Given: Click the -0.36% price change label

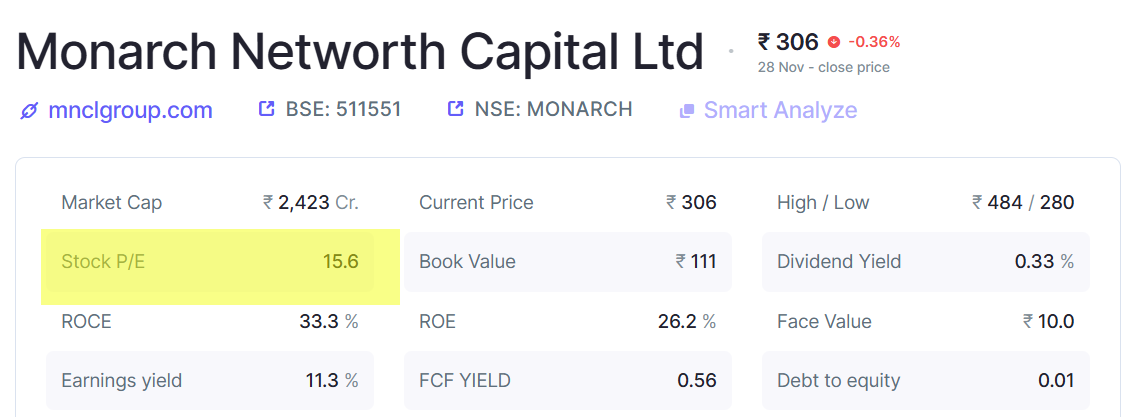Looking at the screenshot, I should click(x=874, y=42).
